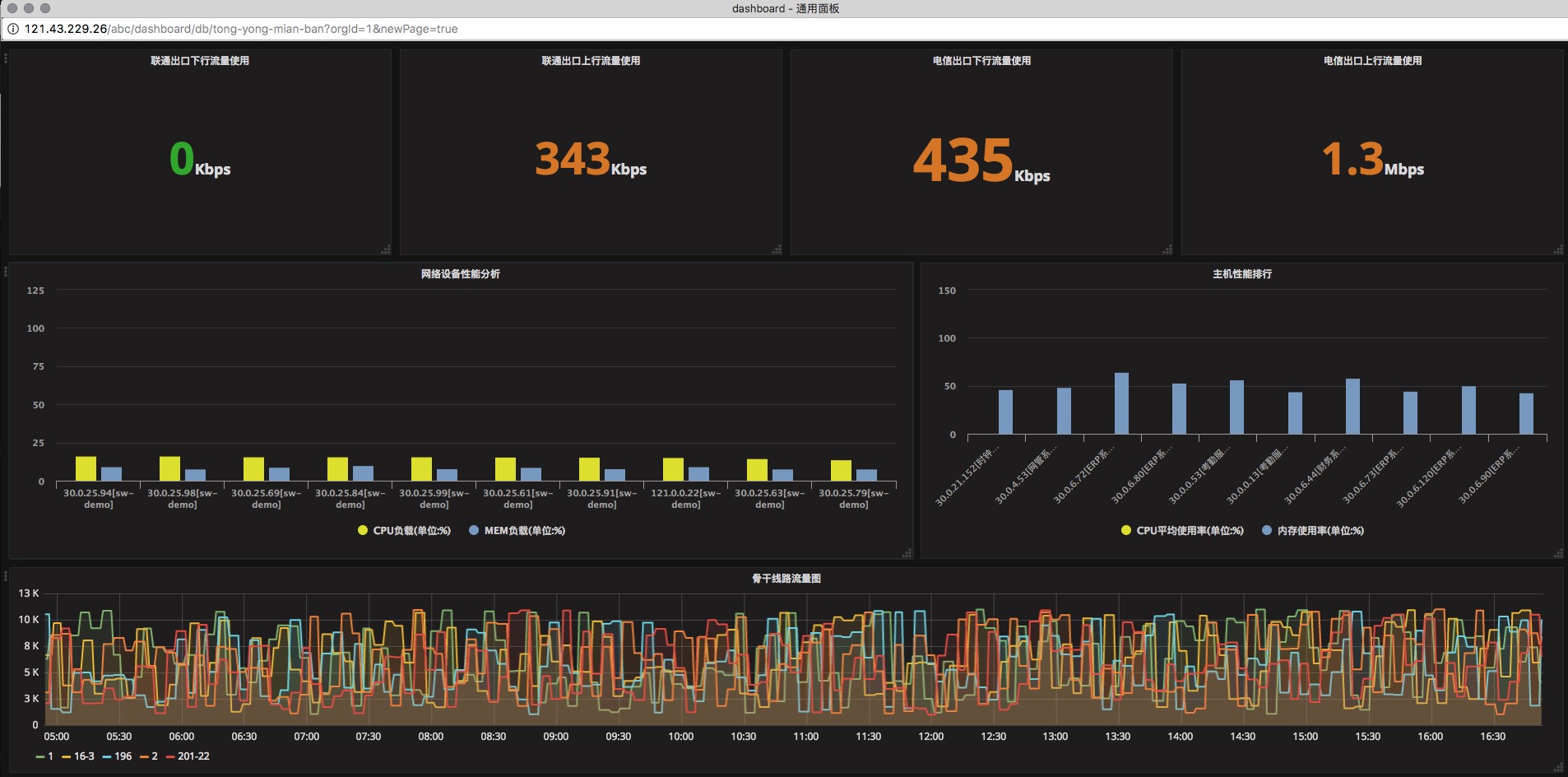
Task: Click the three-dot row handle beside 骨干线路流量图
Action: tap(6, 576)
